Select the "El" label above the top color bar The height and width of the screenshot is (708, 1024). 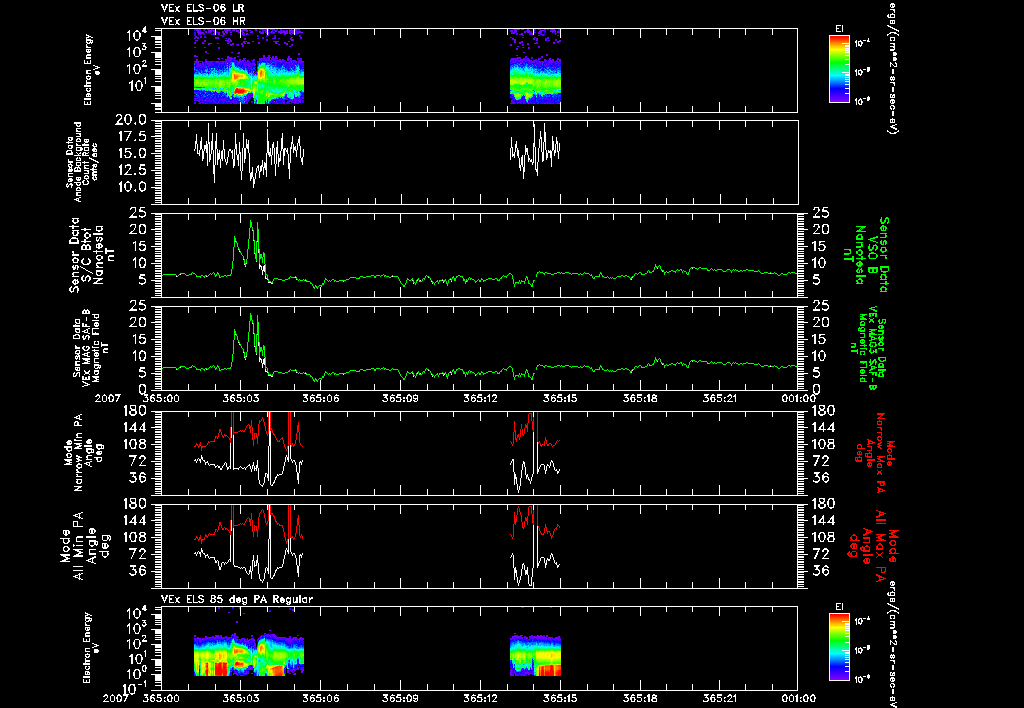(x=839, y=29)
